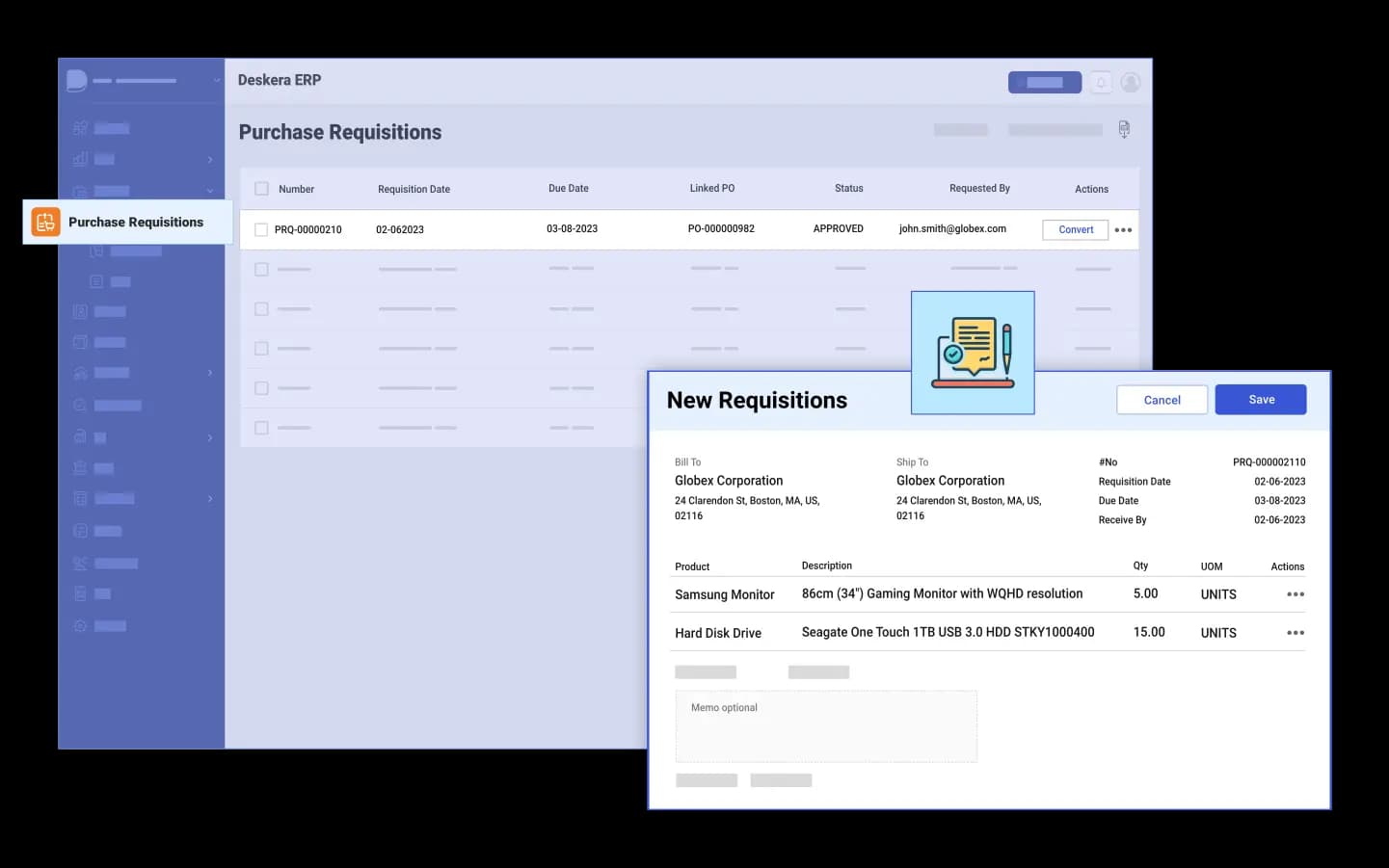Open three-dot actions for PRQ-00000210 row

tap(1123, 230)
